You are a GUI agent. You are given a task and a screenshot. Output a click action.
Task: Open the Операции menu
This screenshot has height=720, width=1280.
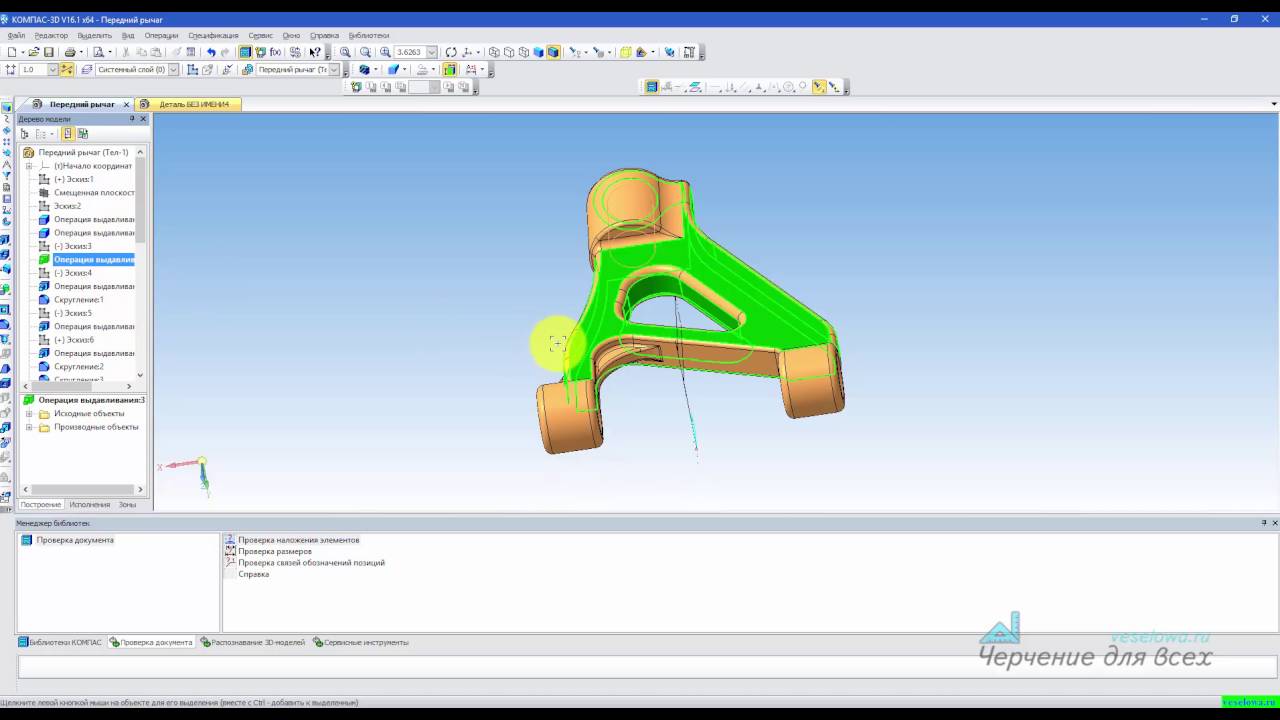pos(161,35)
